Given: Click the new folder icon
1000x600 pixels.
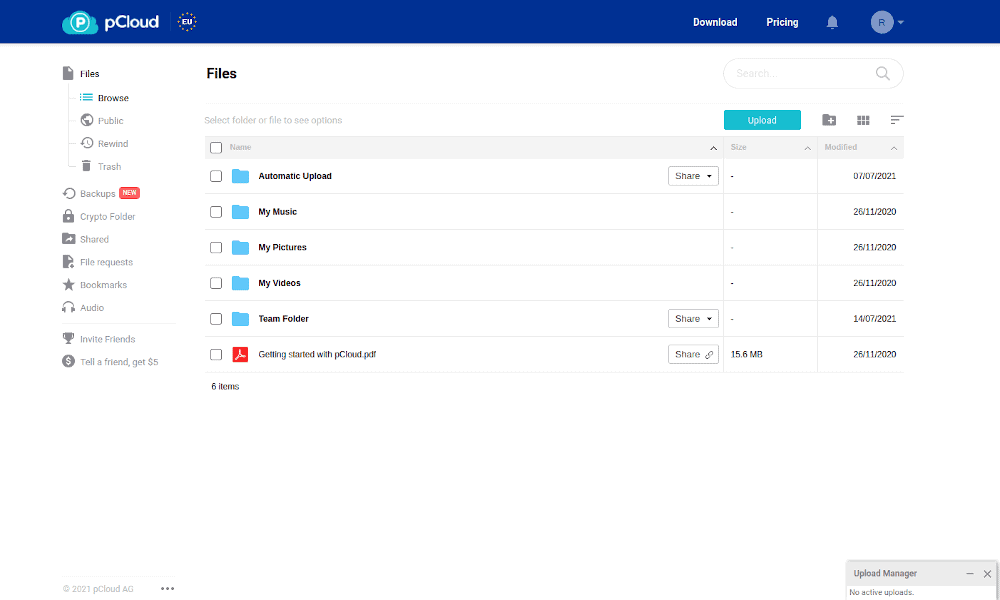Looking at the screenshot, I should [828, 120].
